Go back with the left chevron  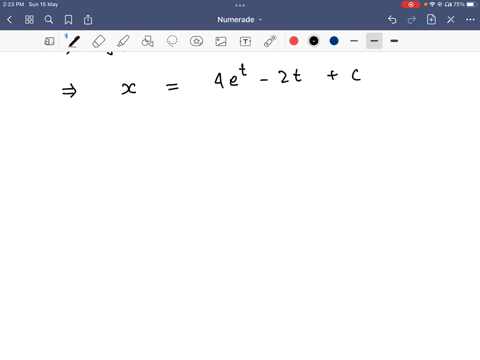[x=9, y=20]
